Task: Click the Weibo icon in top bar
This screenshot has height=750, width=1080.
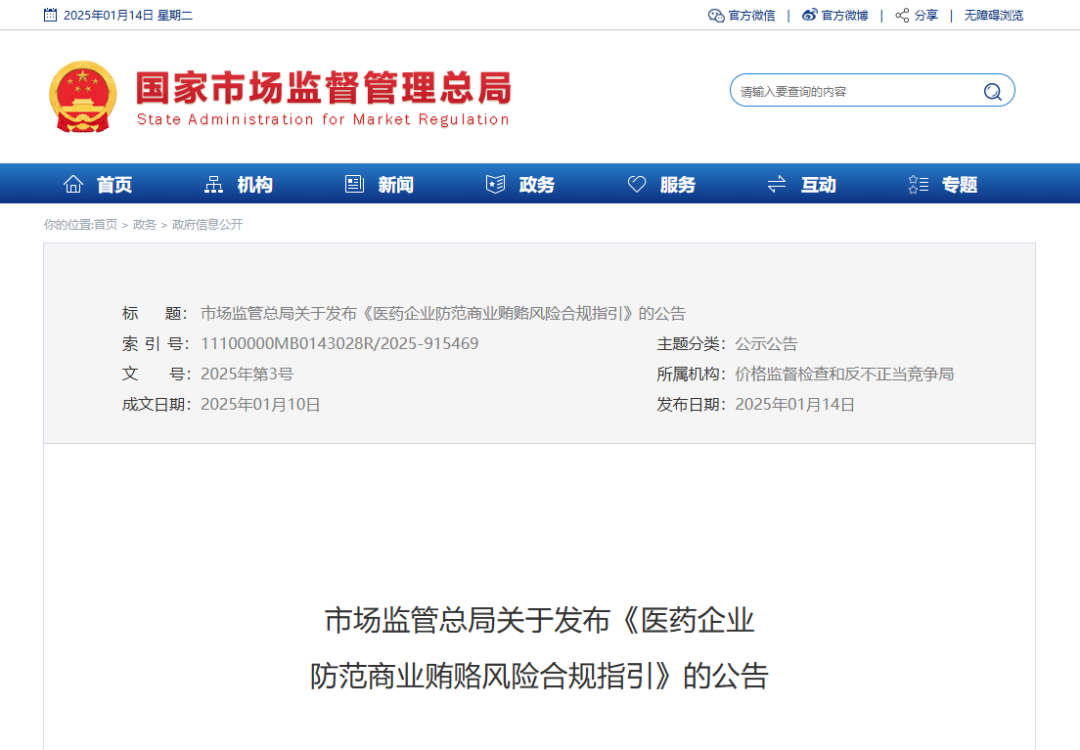Action: click(809, 14)
